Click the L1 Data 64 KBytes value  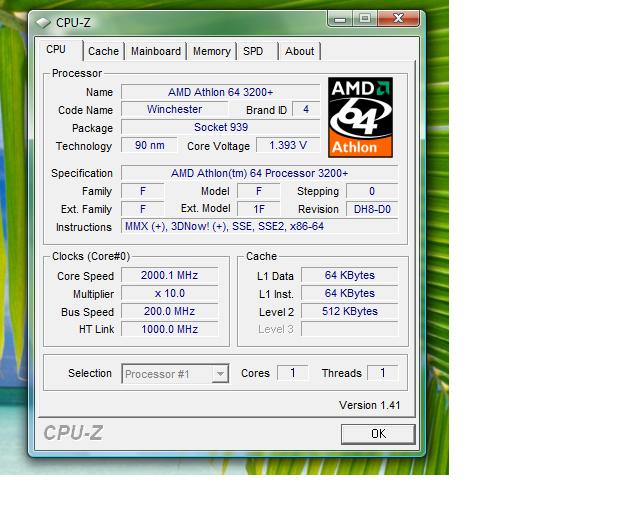click(x=349, y=275)
